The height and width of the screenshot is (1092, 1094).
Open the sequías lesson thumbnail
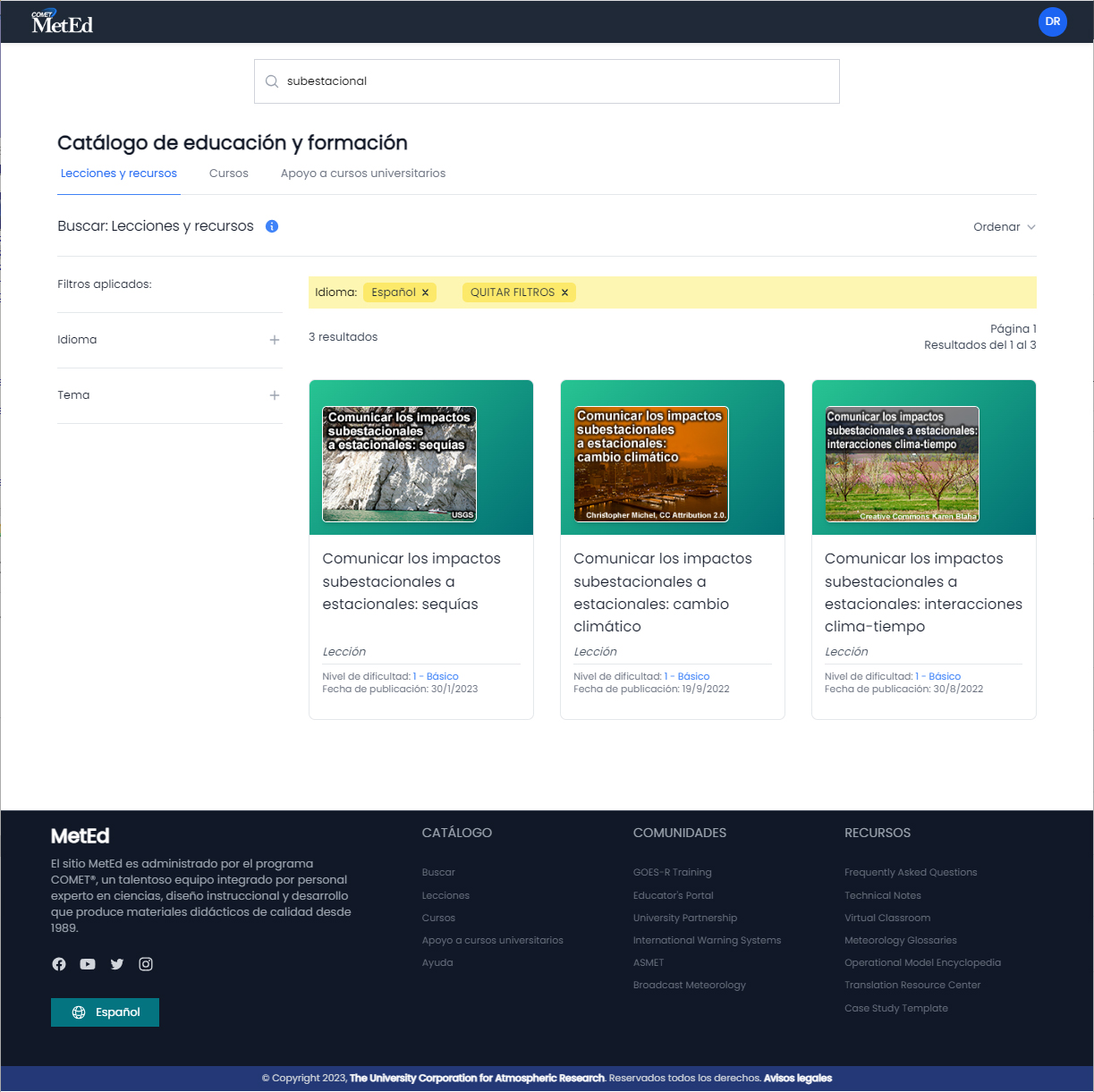tap(399, 464)
